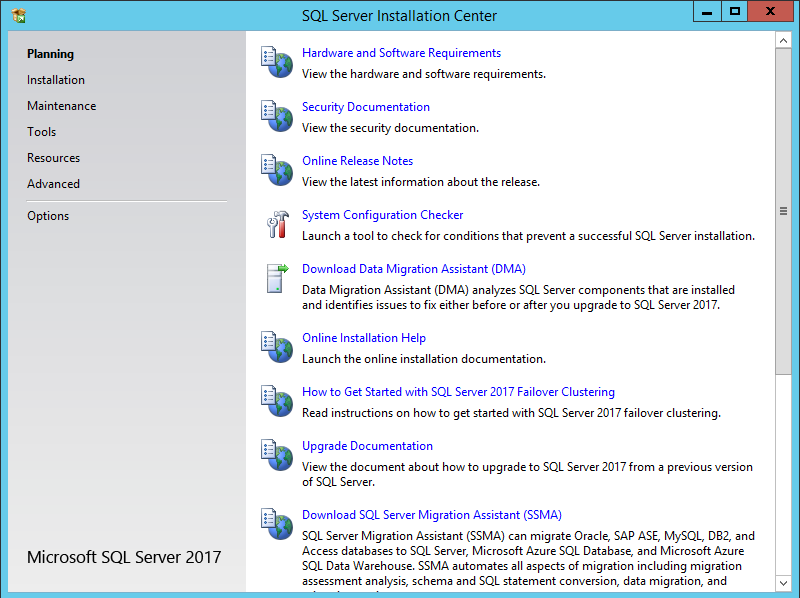Click text 'View the security documentation.'

[x=390, y=129]
